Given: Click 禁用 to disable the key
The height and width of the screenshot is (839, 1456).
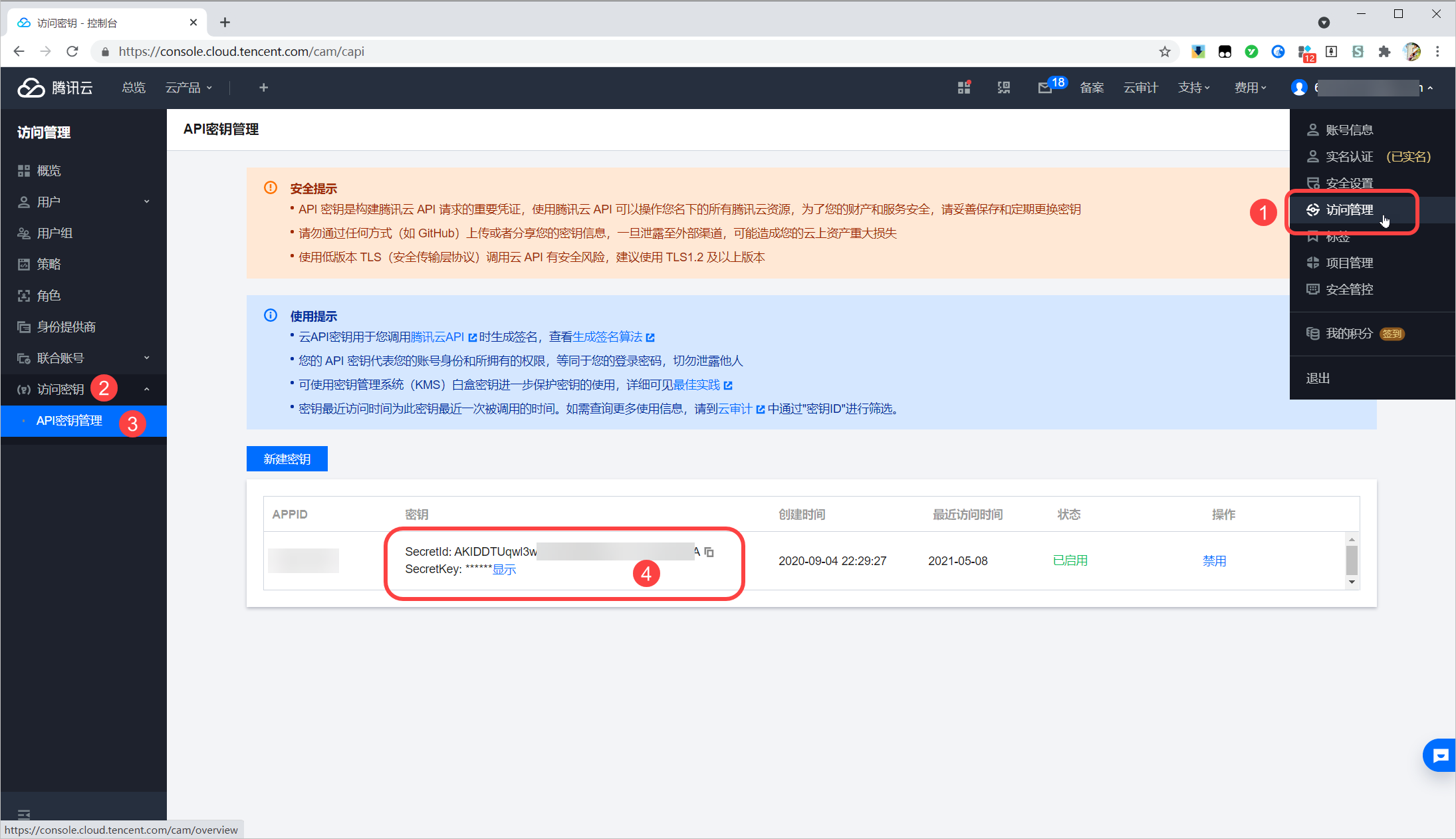Looking at the screenshot, I should (x=1214, y=561).
